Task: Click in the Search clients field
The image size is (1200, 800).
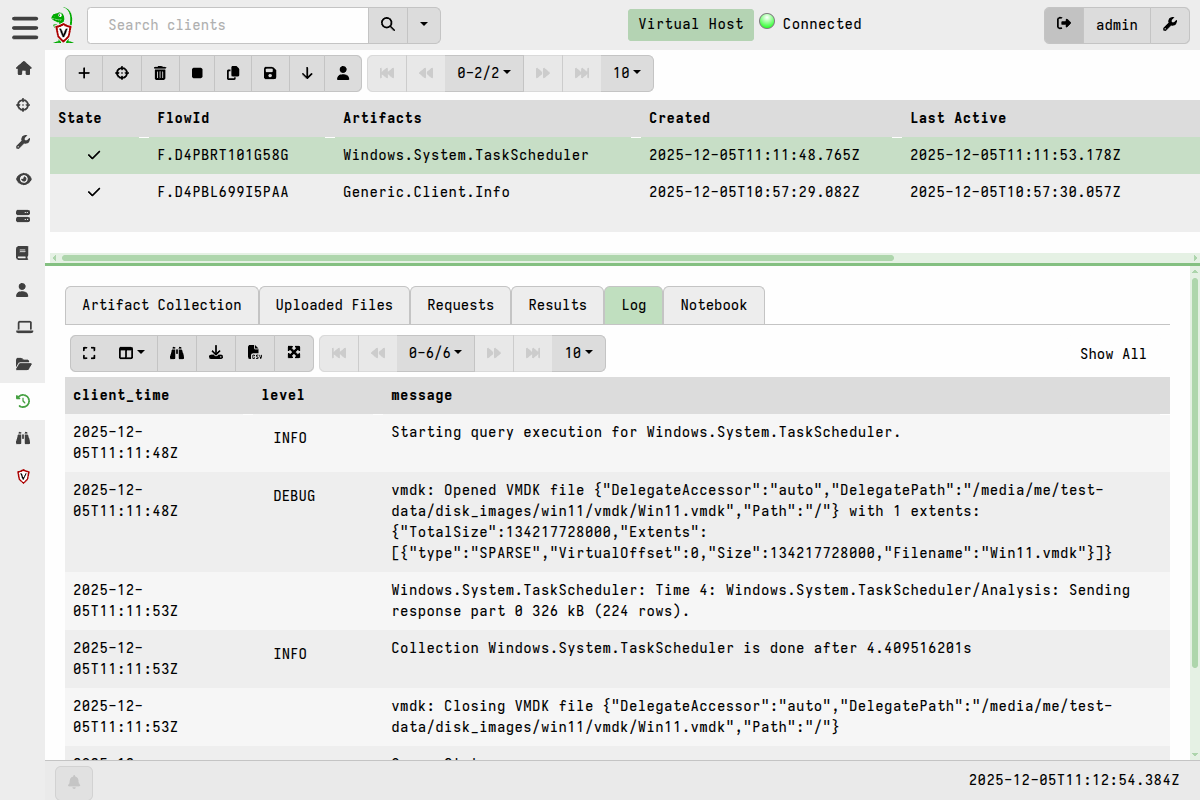Action: tap(228, 25)
